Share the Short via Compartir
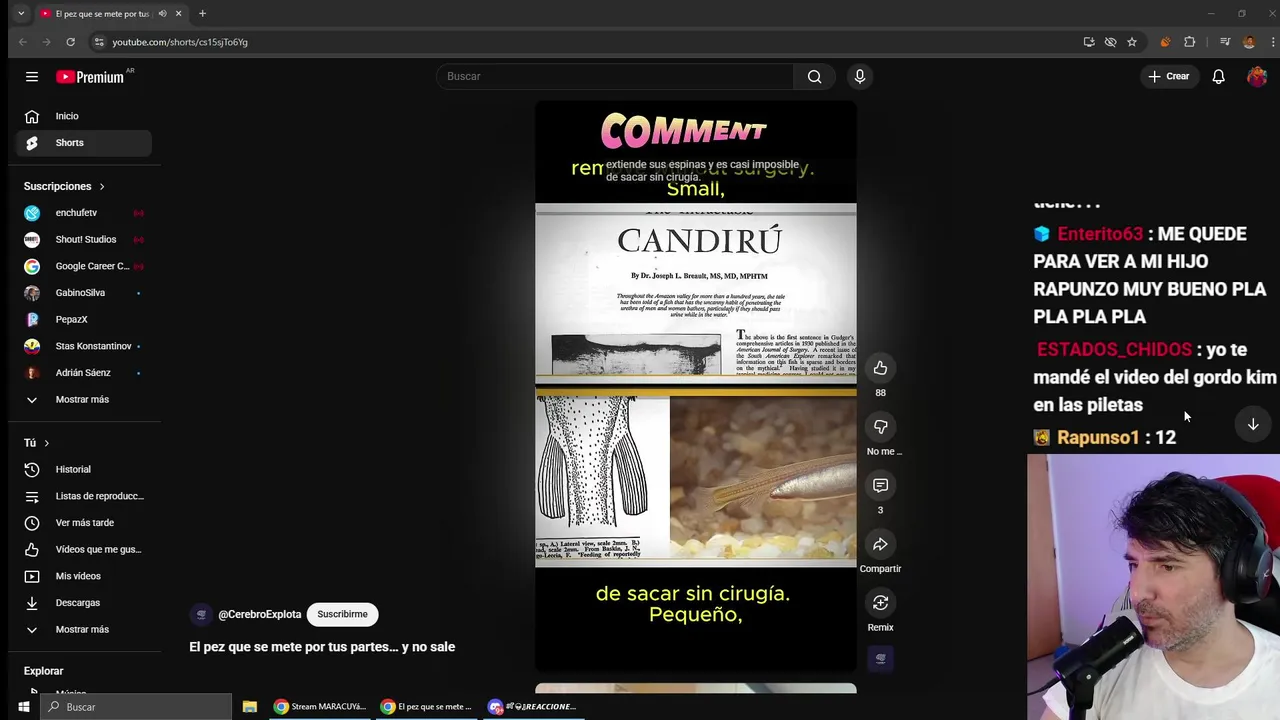Image resolution: width=1280 pixels, height=720 pixels. [x=880, y=545]
